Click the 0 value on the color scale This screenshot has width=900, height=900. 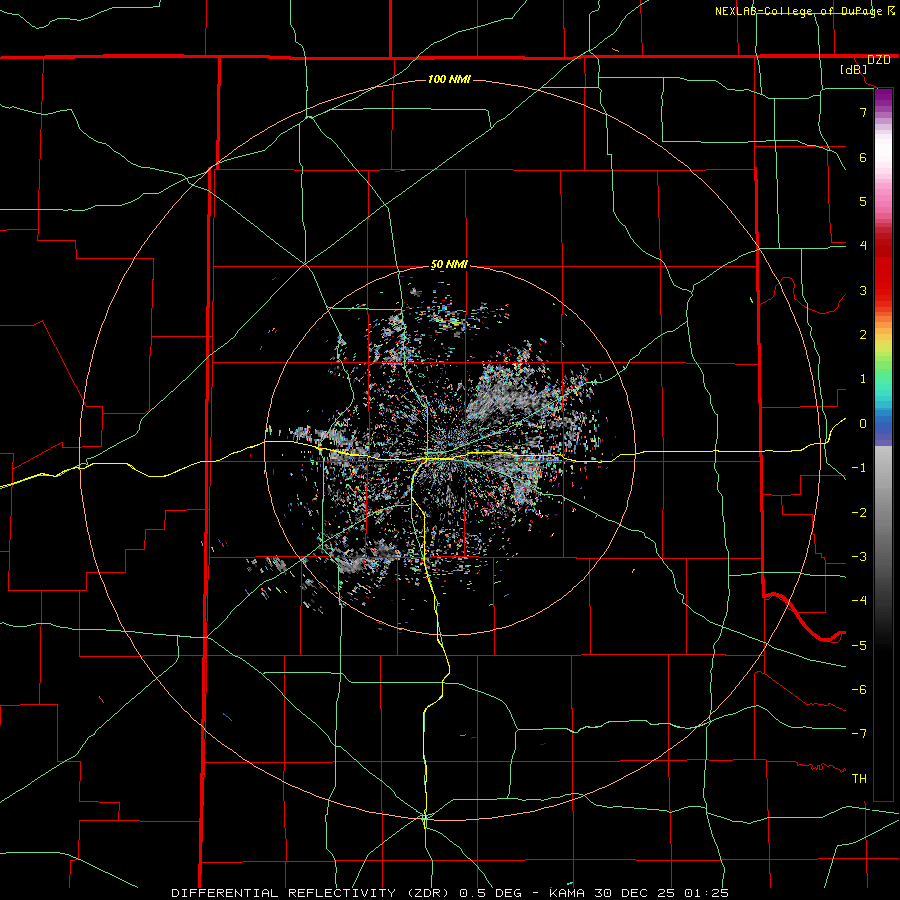click(x=863, y=424)
